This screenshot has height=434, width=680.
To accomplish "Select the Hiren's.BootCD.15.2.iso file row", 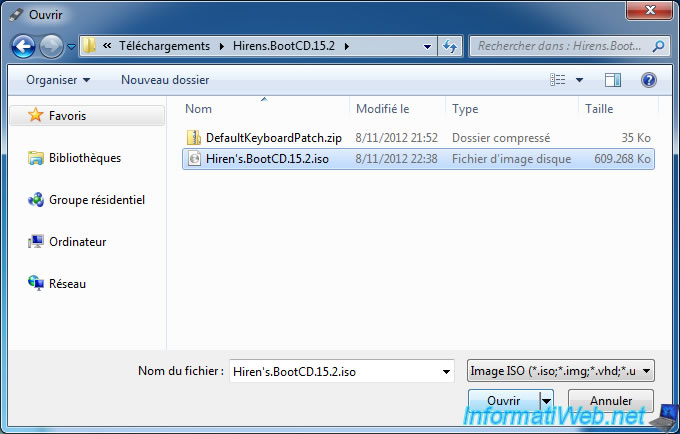I will 418,159.
